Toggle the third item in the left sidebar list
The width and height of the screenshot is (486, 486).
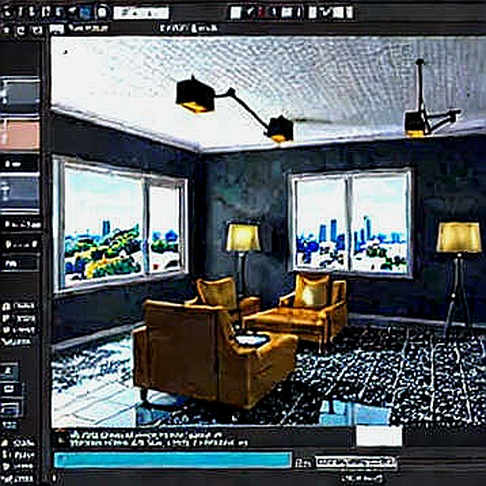point(18,330)
